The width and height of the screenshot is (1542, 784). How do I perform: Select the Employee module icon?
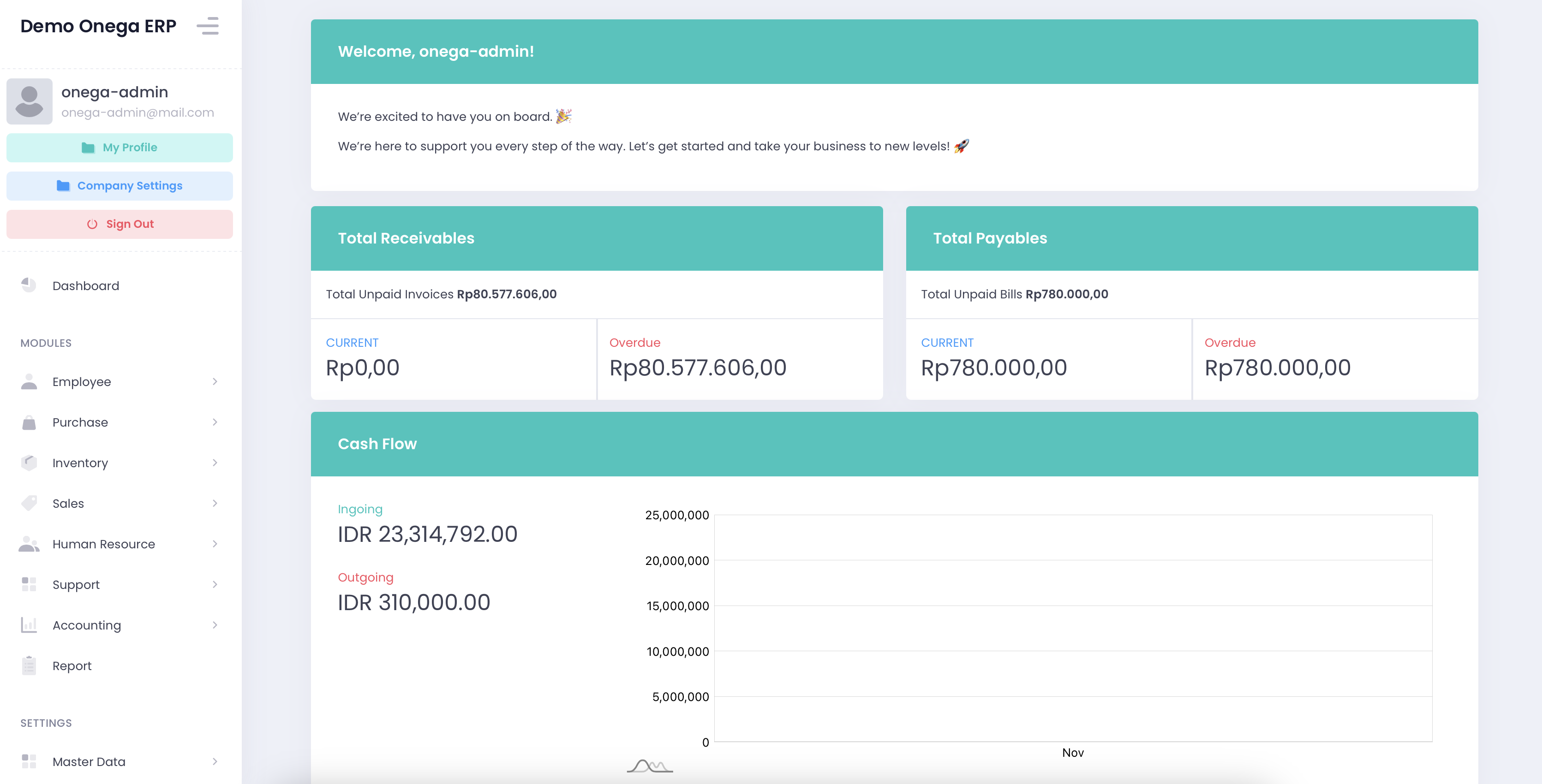click(30, 381)
